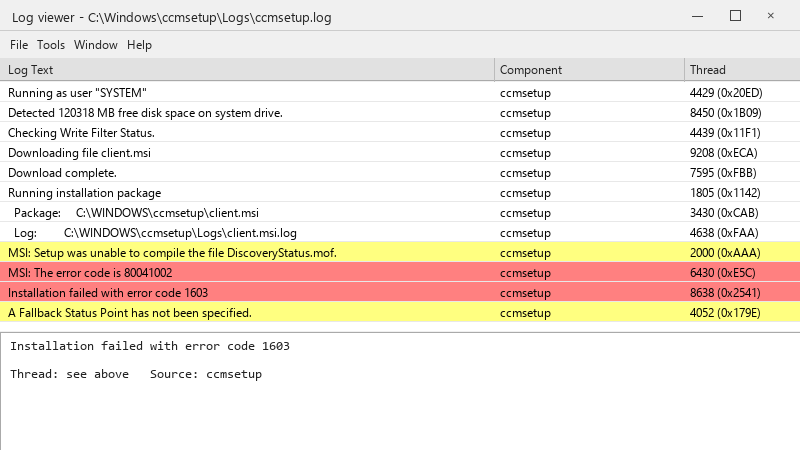The height and width of the screenshot is (450, 800).
Task: Click thread value 4052 (0x179E)
Action: [725, 313]
